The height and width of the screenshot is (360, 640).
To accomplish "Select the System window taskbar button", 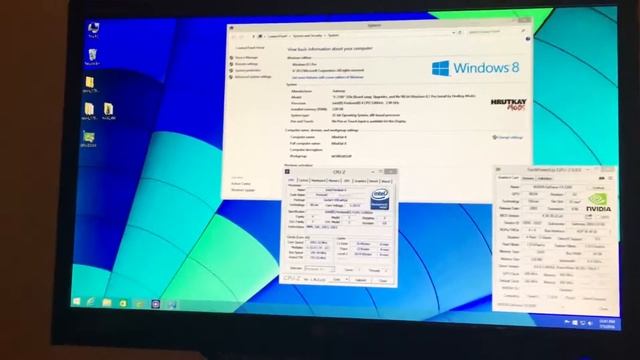I will click(x=172, y=304).
